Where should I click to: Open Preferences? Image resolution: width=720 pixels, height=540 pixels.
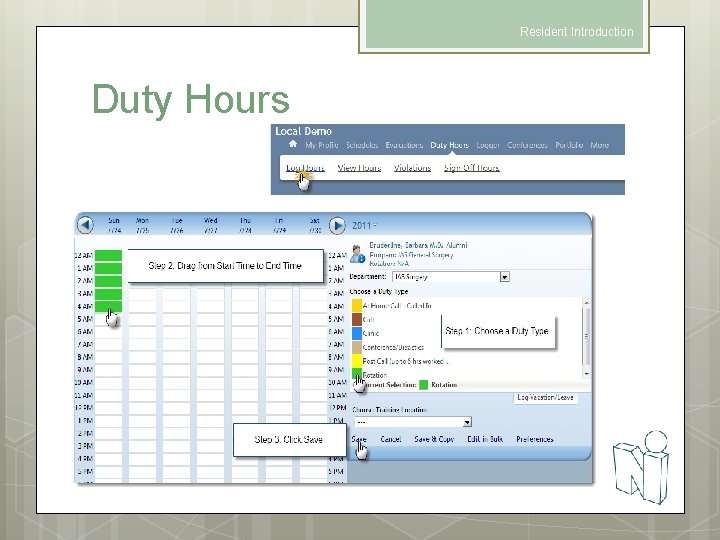click(534, 439)
